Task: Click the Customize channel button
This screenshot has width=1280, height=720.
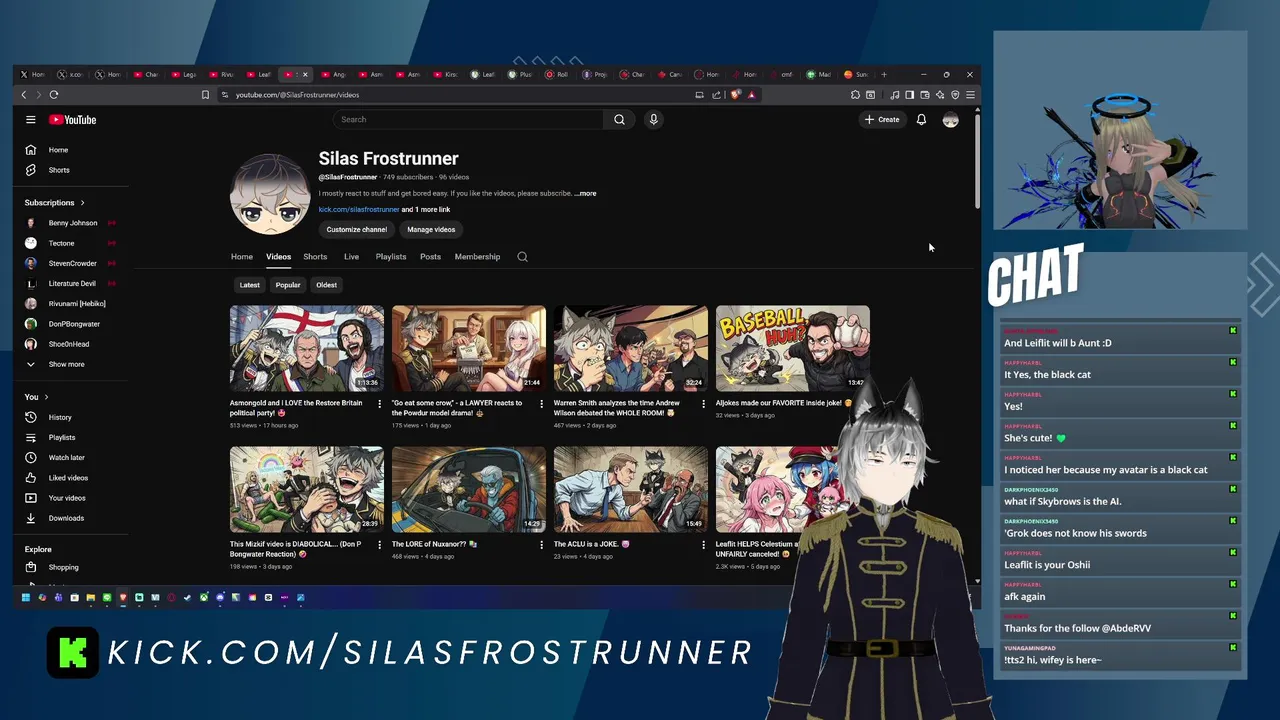Action: coord(356,230)
